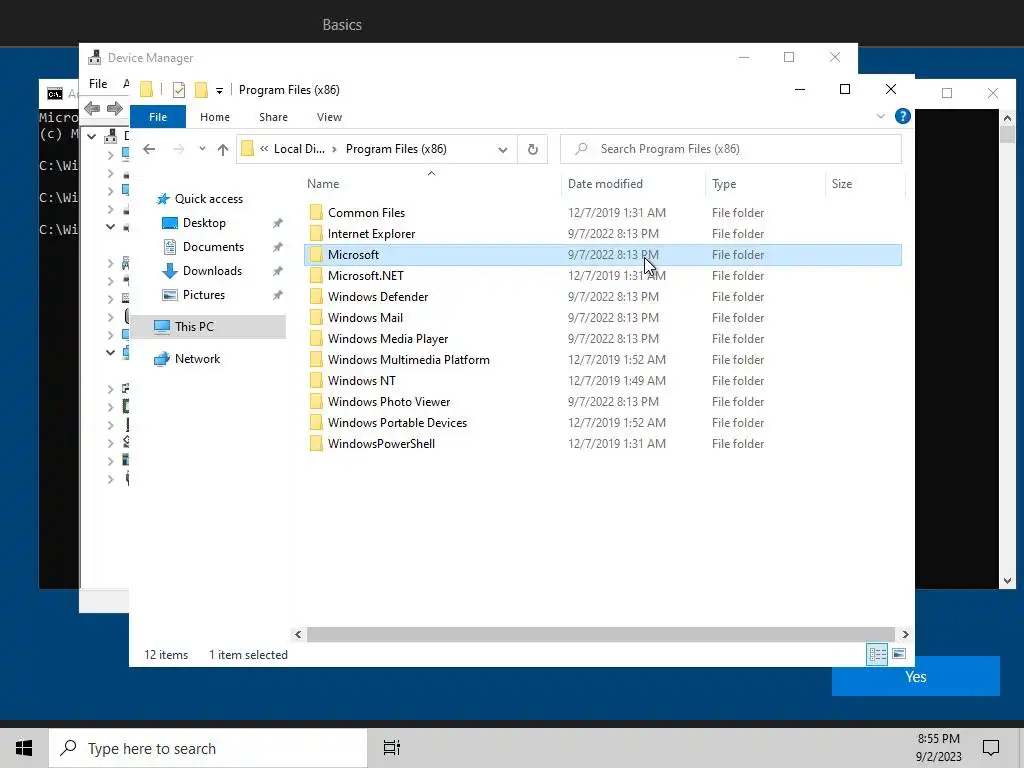1024x768 pixels.
Task: Select Desktop in Quick access
Action: [204, 223]
